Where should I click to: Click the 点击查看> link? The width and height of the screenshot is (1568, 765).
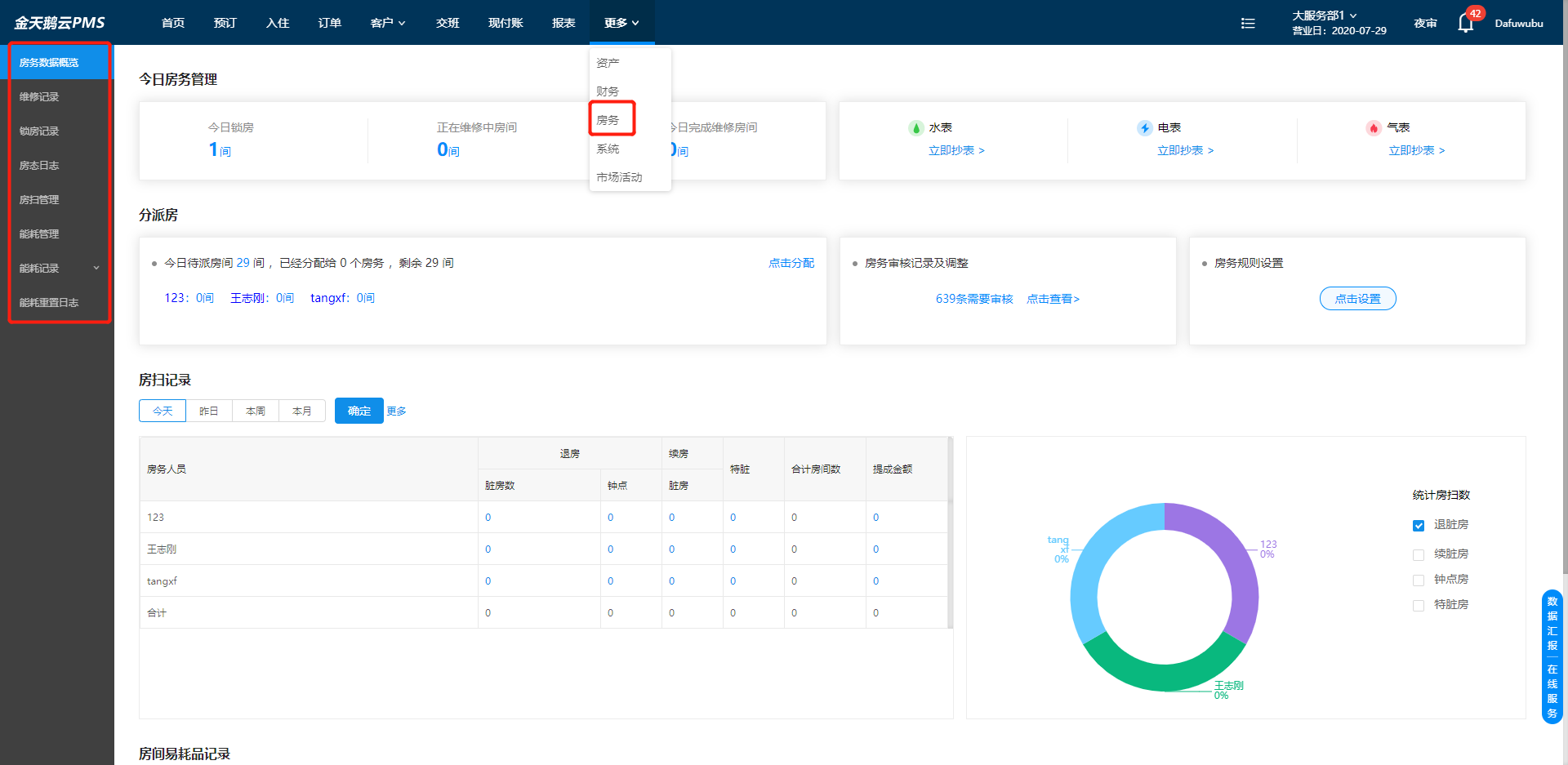[x=1053, y=299]
